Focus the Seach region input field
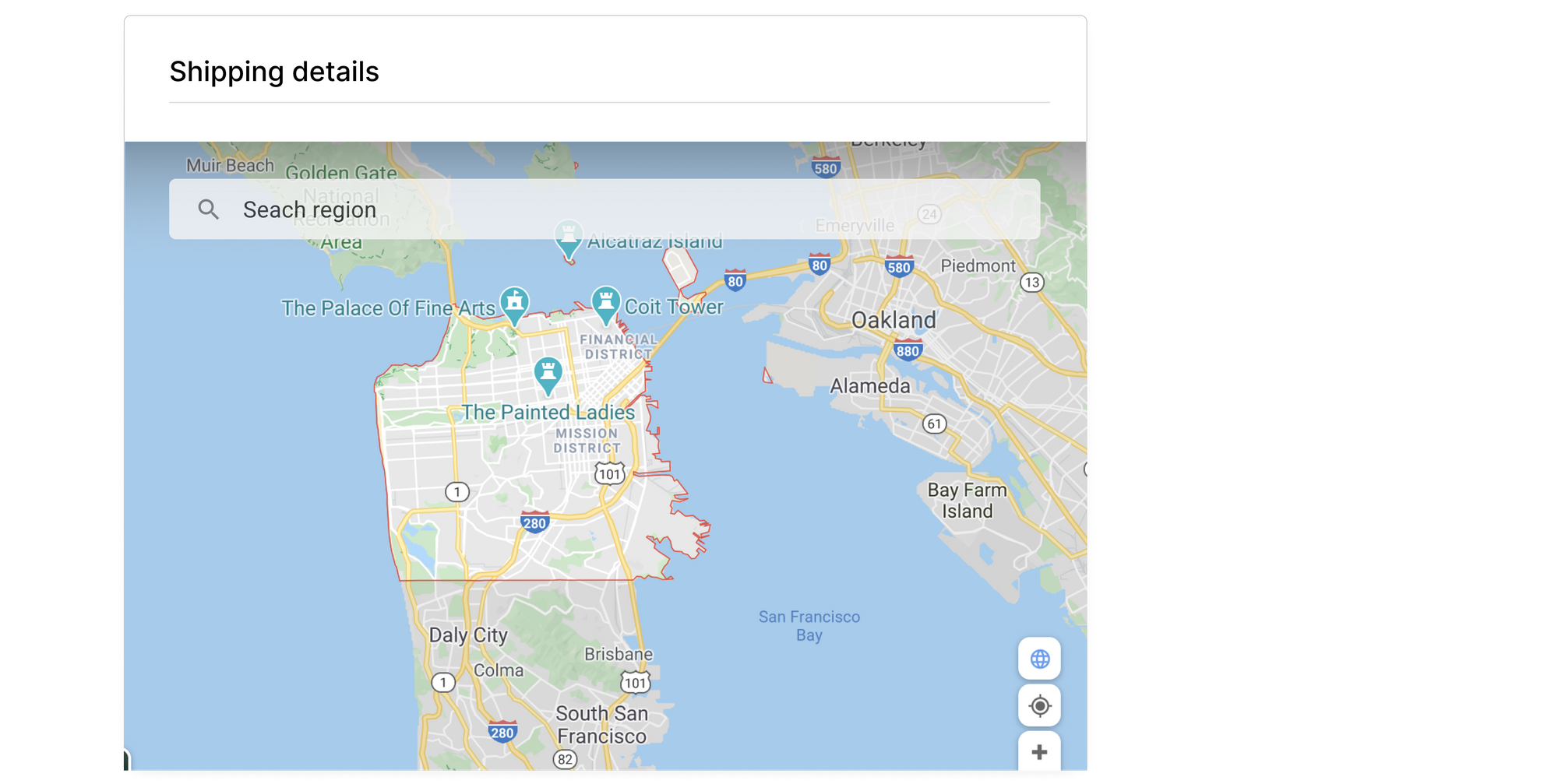 [605, 209]
